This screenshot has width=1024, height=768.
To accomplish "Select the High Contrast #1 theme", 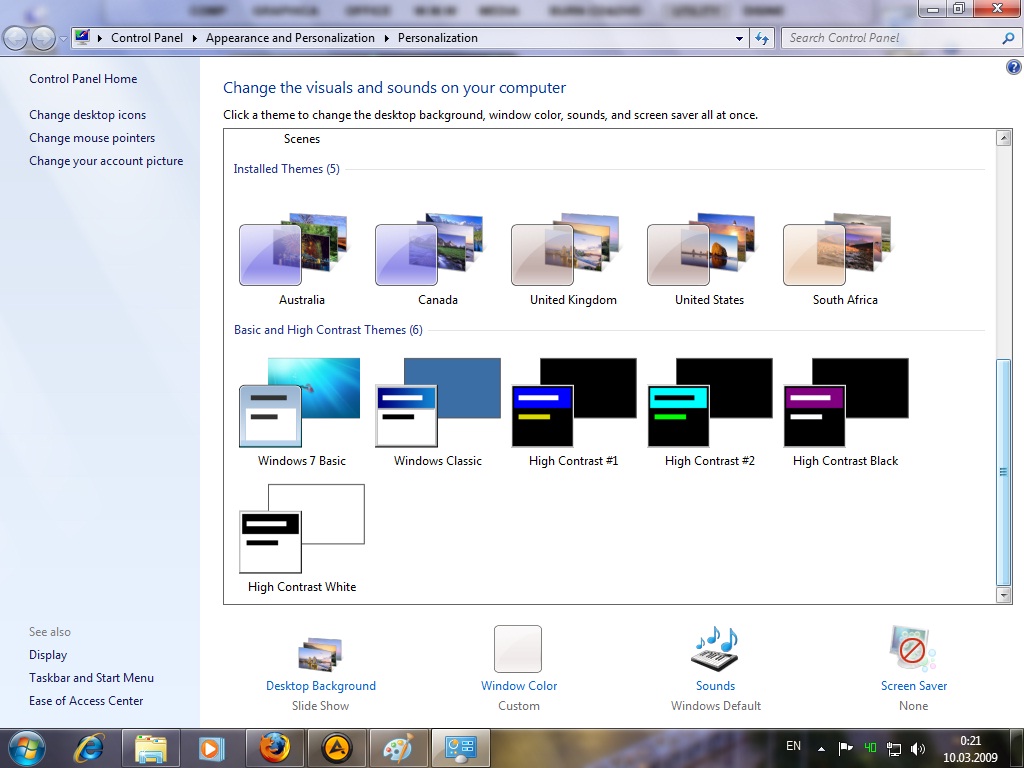I will (x=573, y=402).
